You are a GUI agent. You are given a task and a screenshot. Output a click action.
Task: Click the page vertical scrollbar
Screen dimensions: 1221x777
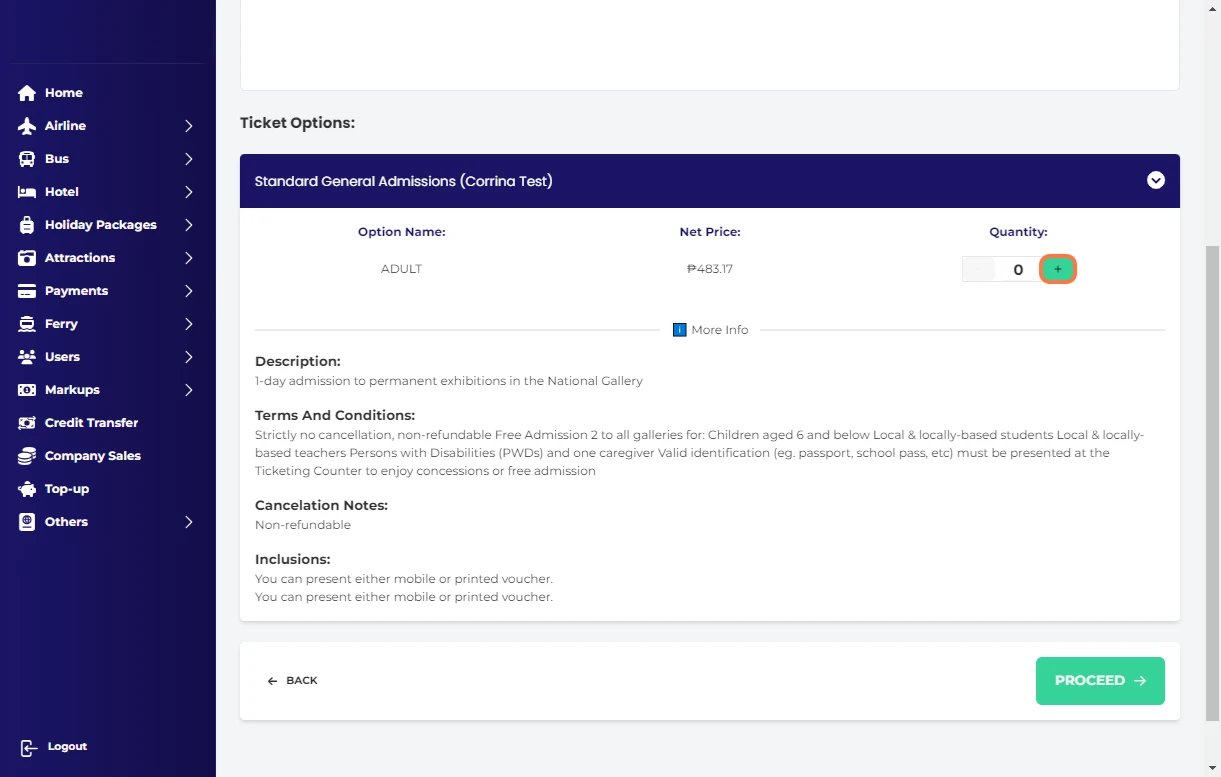[1213, 480]
